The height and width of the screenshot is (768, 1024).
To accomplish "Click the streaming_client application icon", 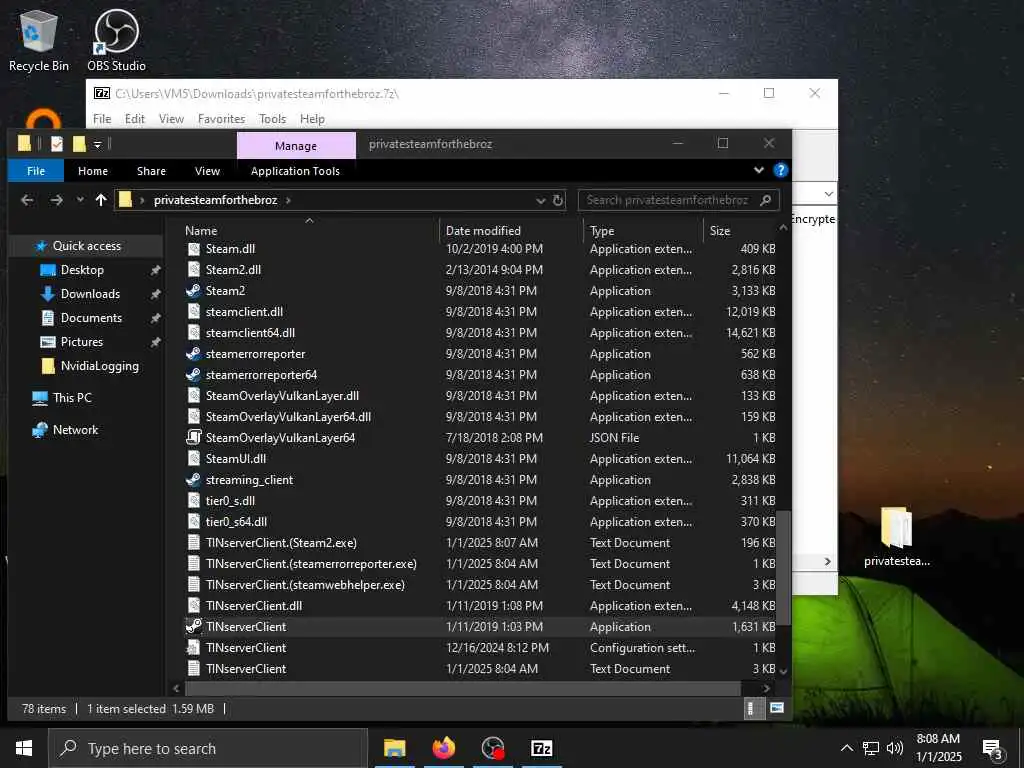I will coord(193,480).
